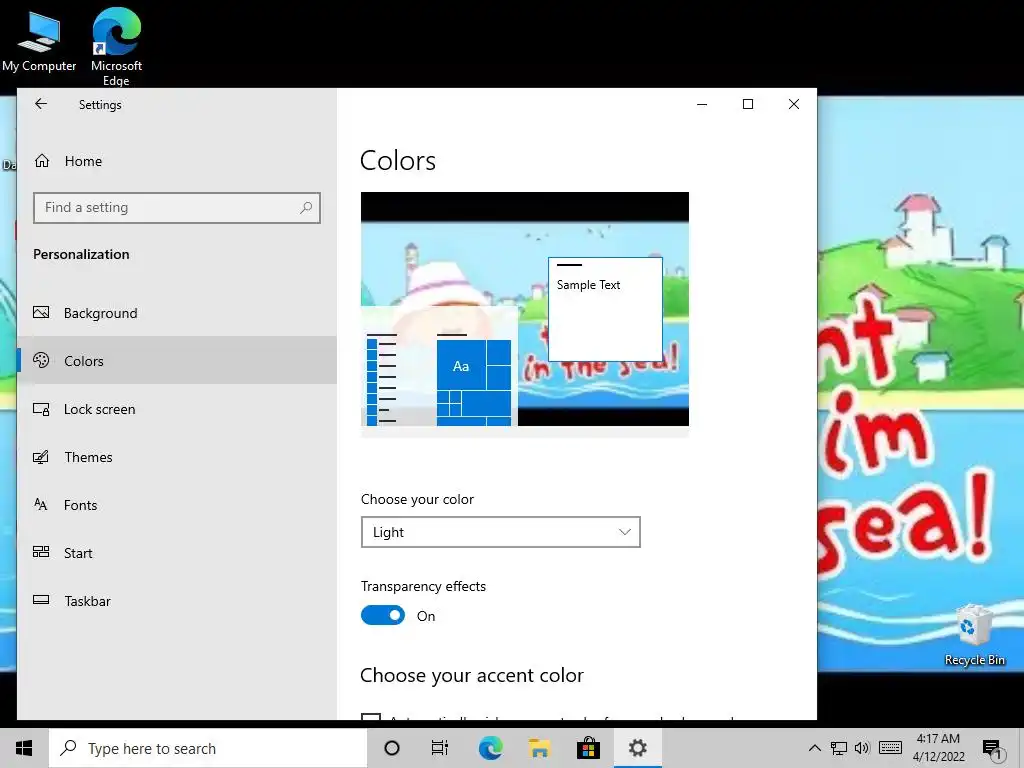Open the notification Action Center
Viewport: 1024px width, 768px height.
(992, 749)
